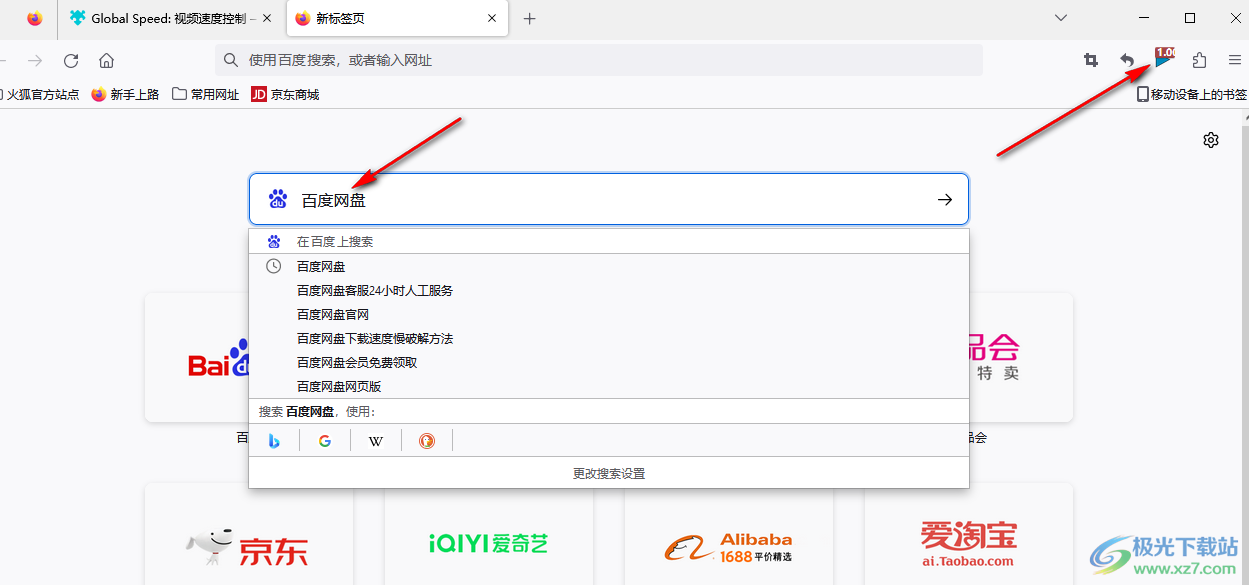Open the new tab page settings gear
Screen dimensions: 1249x585
click(x=1211, y=140)
